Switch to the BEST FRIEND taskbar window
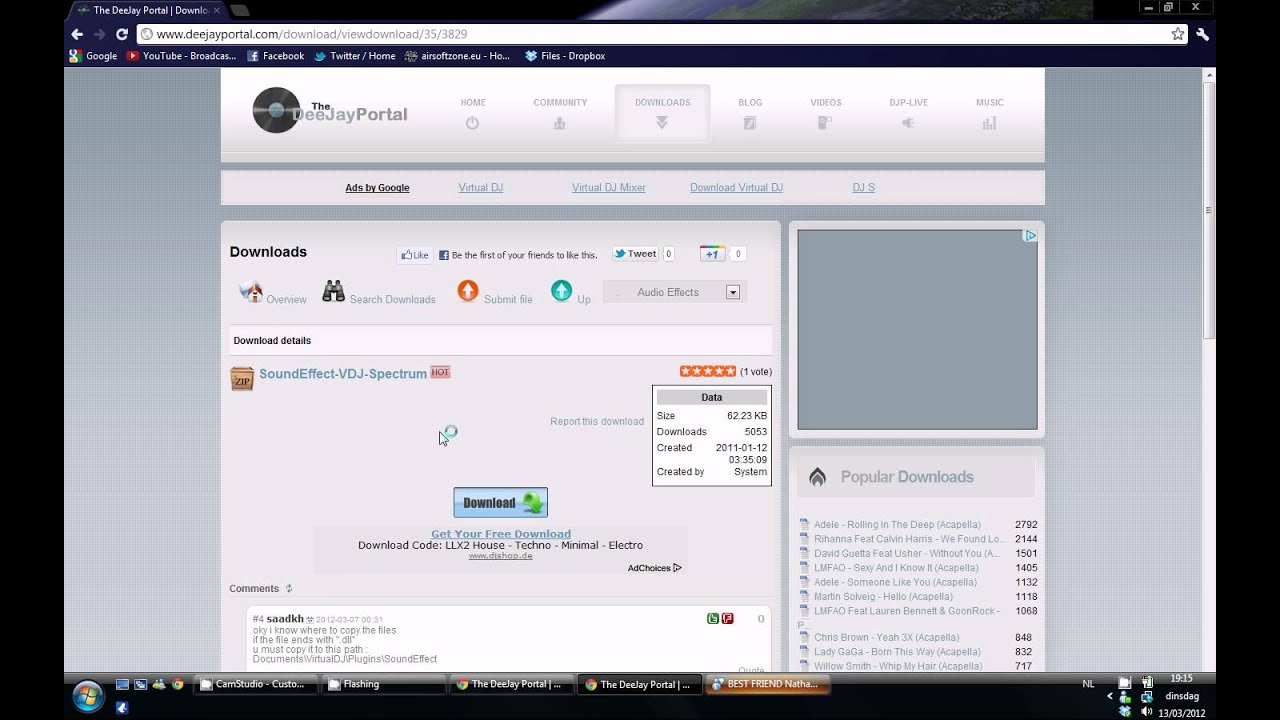The image size is (1280, 720). click(768, 685)
